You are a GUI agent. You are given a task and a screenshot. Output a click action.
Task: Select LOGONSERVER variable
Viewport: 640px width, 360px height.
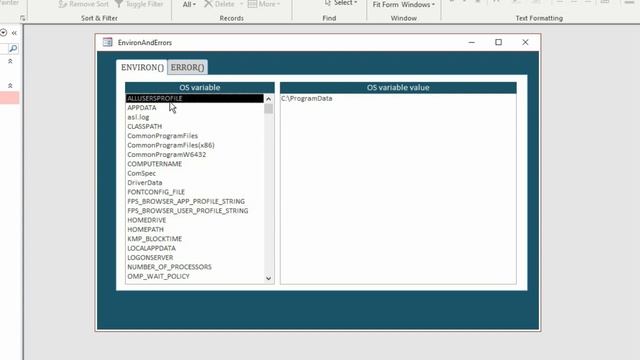pyautogui.click(x=195, y=258)
